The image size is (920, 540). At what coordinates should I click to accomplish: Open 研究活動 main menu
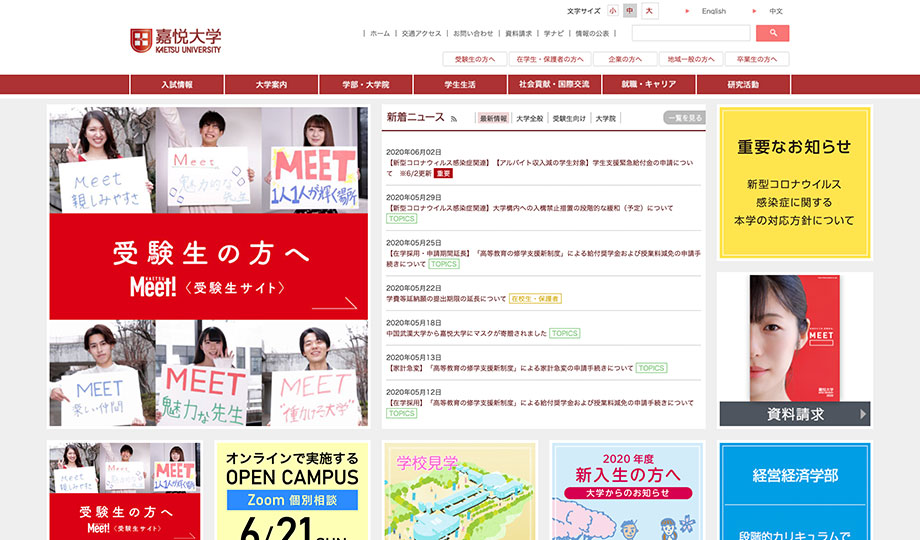[743, 85]
